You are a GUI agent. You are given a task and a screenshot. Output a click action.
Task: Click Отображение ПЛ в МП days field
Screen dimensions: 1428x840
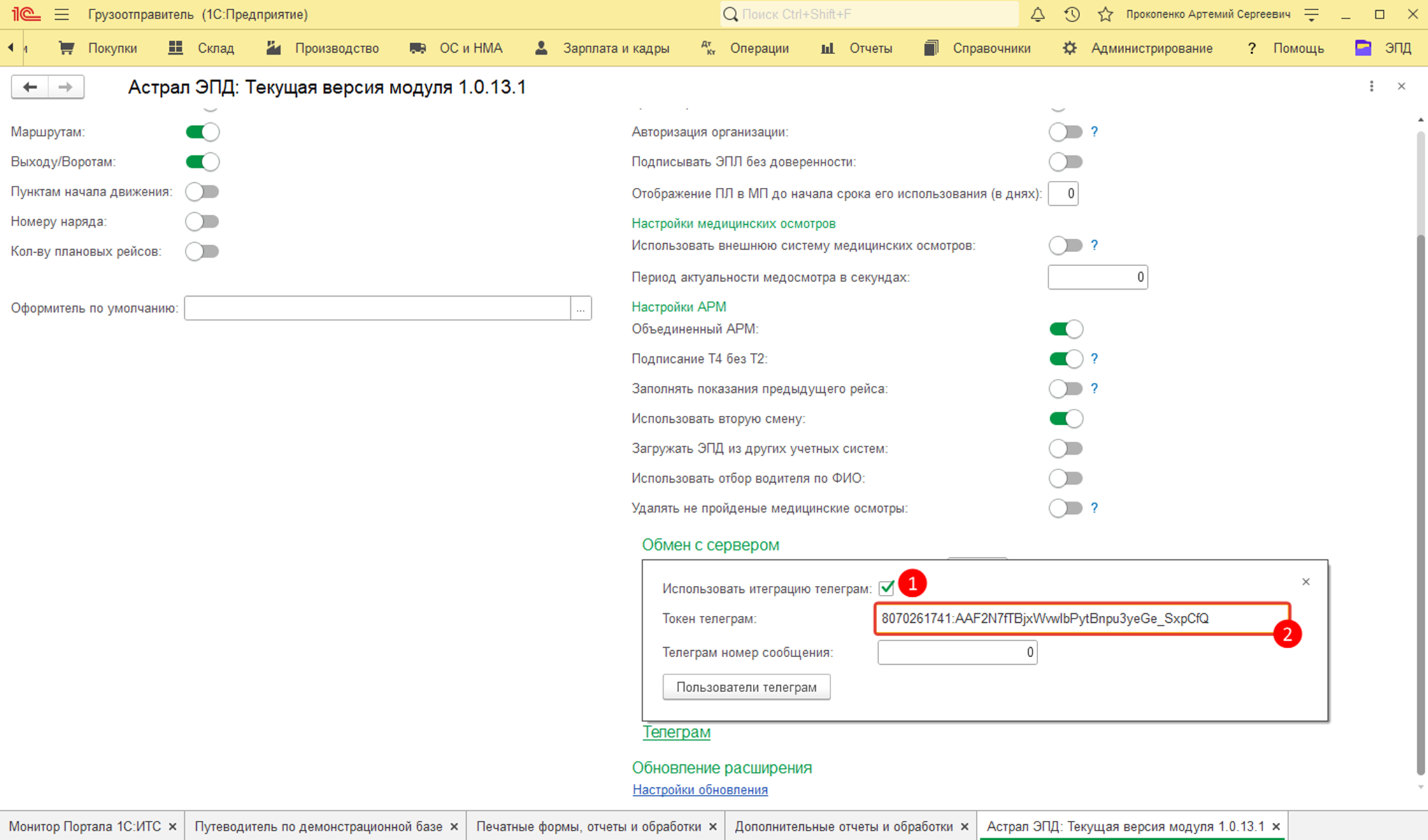pyautogui.click(x=1063, y=194)
